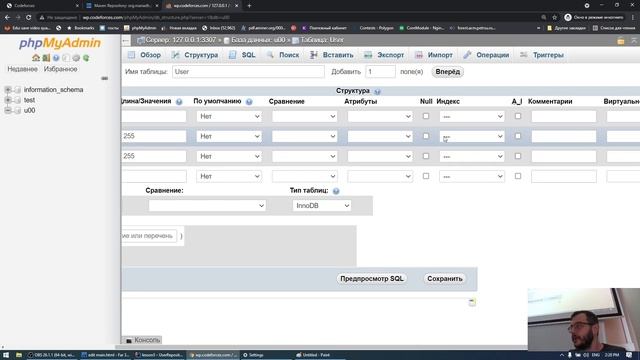Click help icon beside Тип таблиц label
The width and height of the screenshot is (640, 360).
click(x=336, y=191)
